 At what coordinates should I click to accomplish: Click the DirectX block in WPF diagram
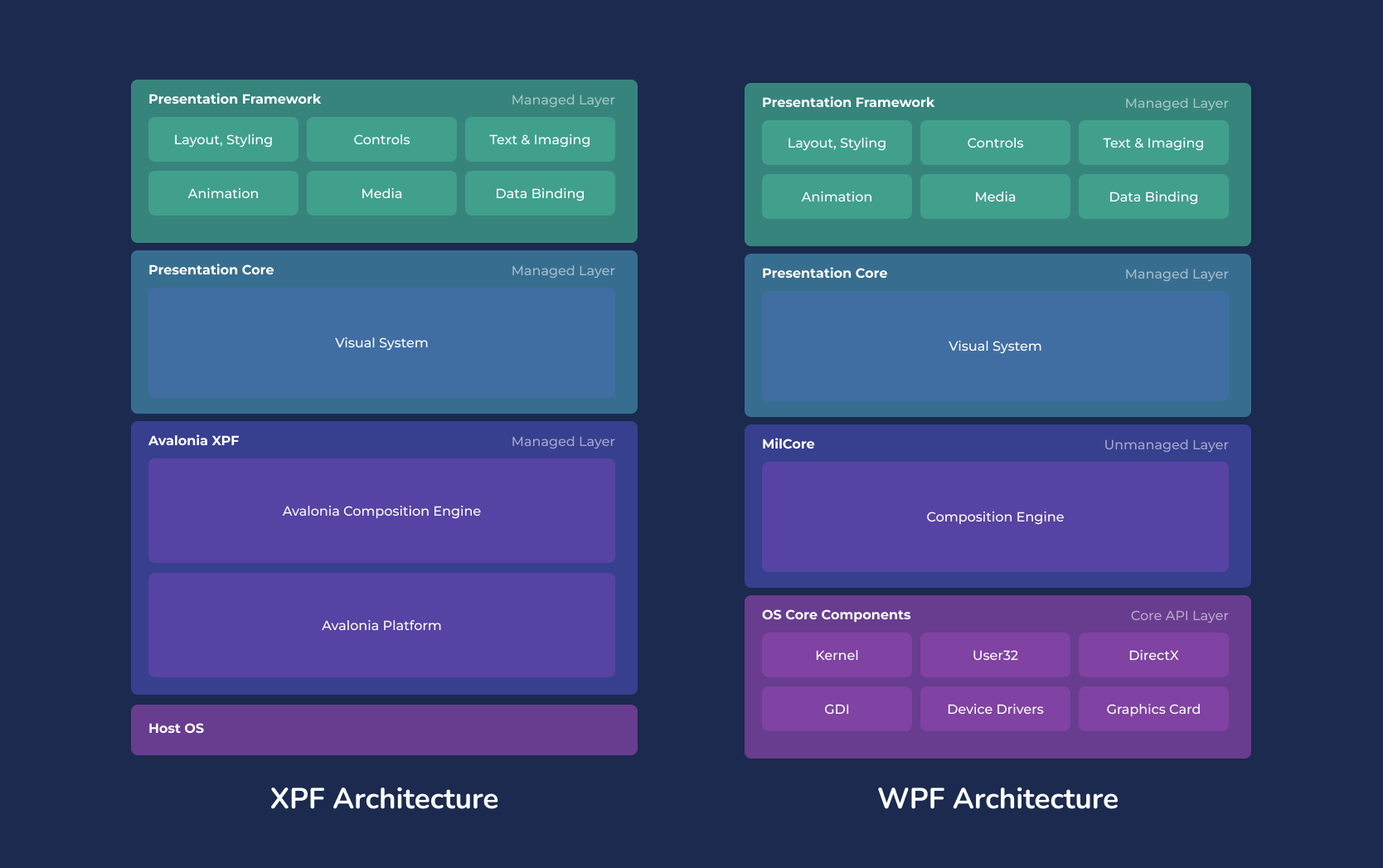(1152, 655)
